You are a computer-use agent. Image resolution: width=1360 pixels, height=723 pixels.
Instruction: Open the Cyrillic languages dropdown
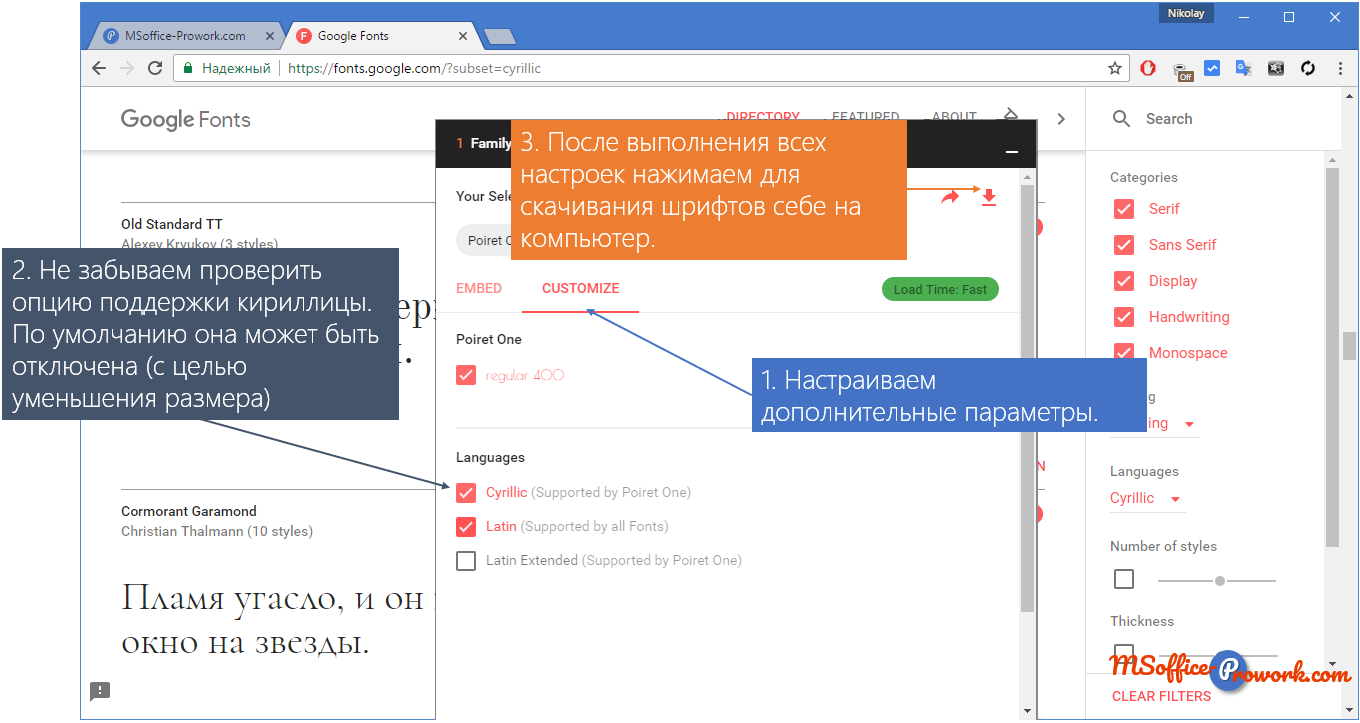(1146, 498)
